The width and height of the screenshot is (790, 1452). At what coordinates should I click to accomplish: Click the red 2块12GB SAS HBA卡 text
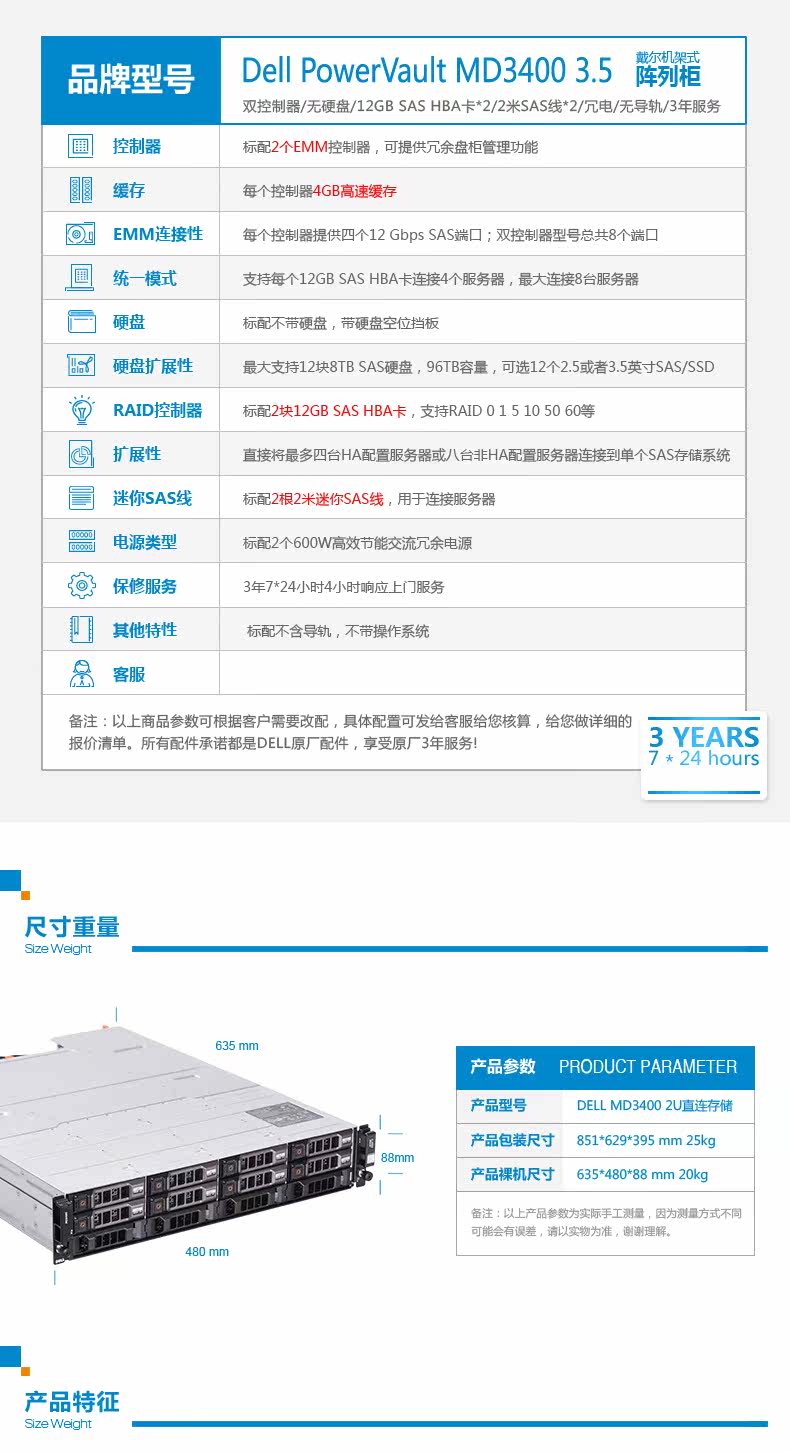click(x=339, y=411)
